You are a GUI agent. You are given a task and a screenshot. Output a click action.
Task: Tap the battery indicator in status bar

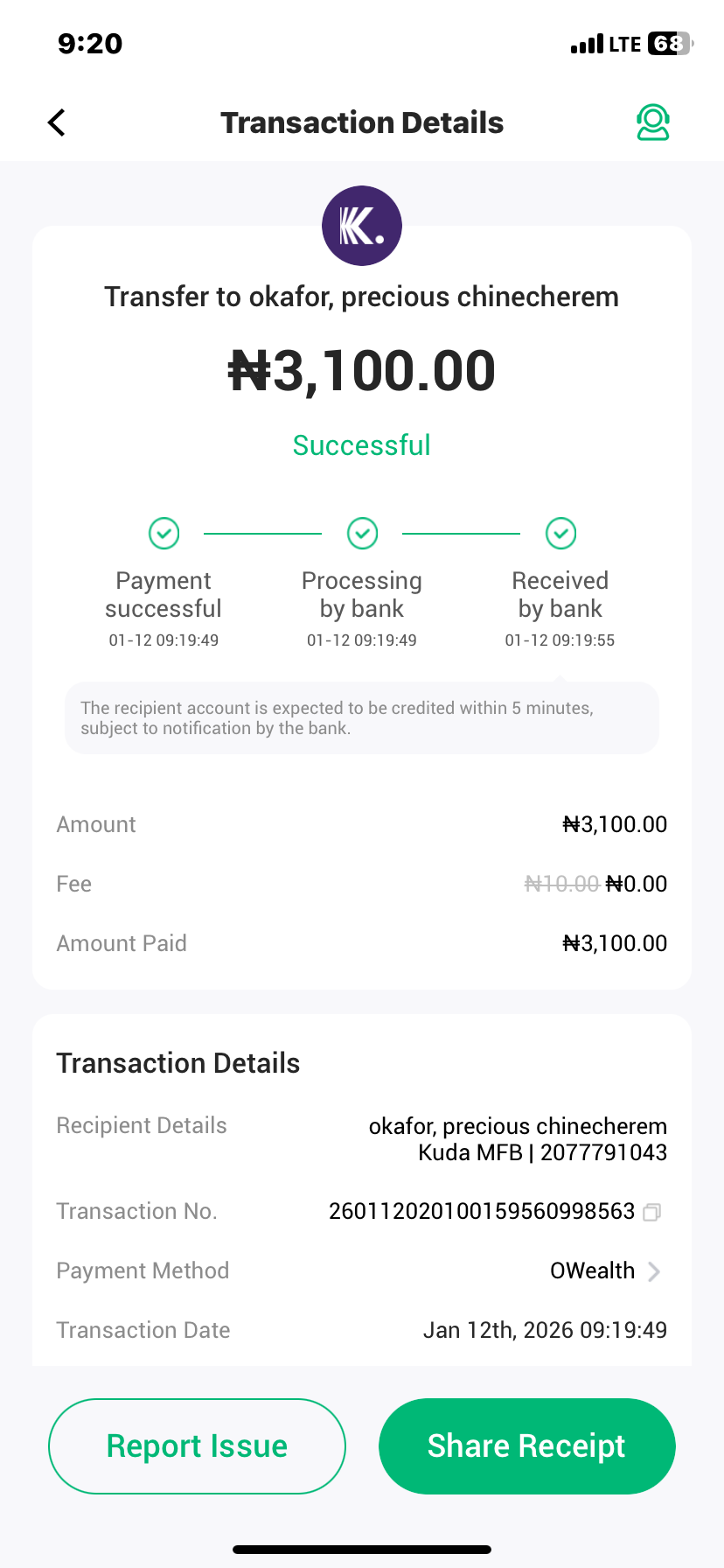[670, 44]
